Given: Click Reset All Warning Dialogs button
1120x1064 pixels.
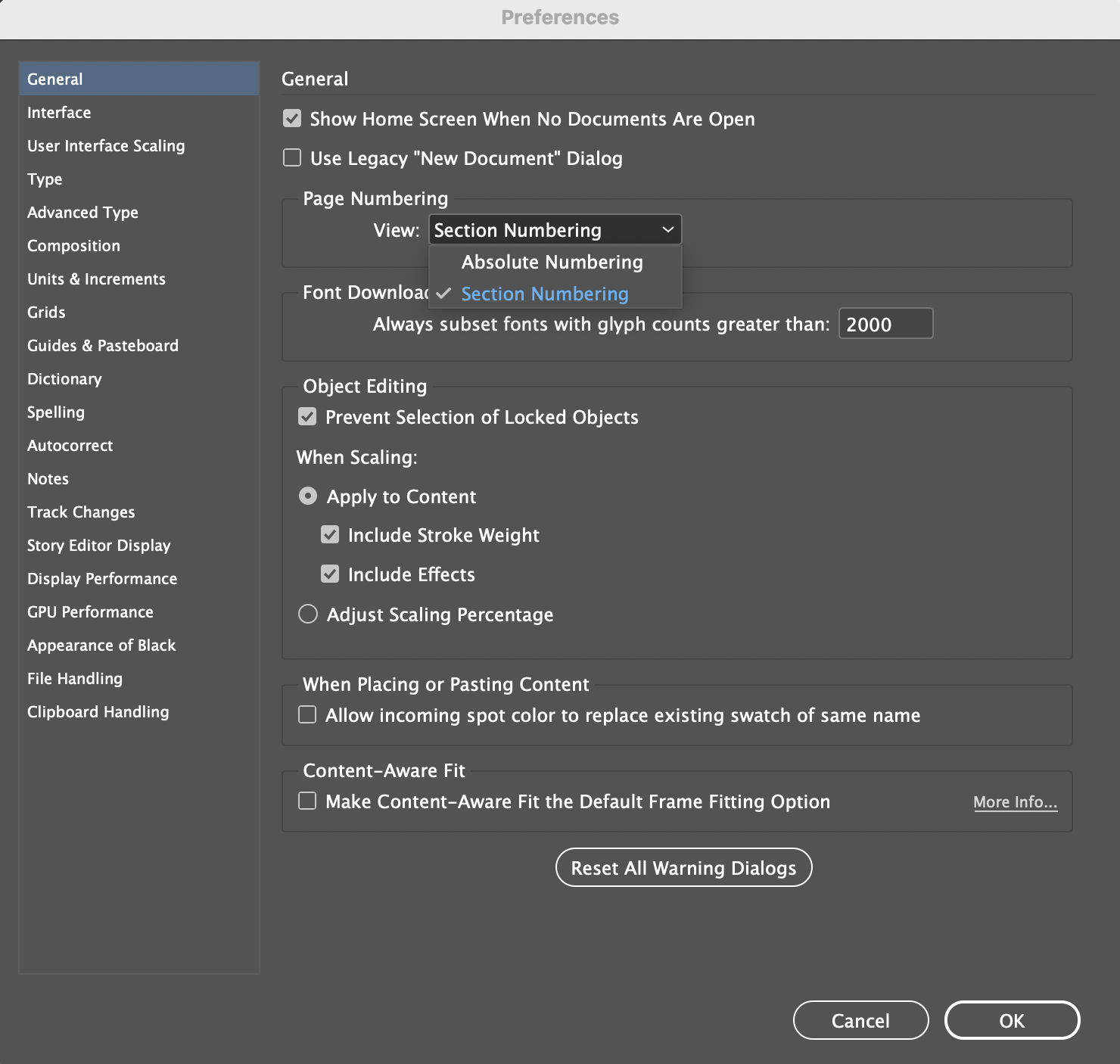Looking at the screenshot, I should [683, 868].
